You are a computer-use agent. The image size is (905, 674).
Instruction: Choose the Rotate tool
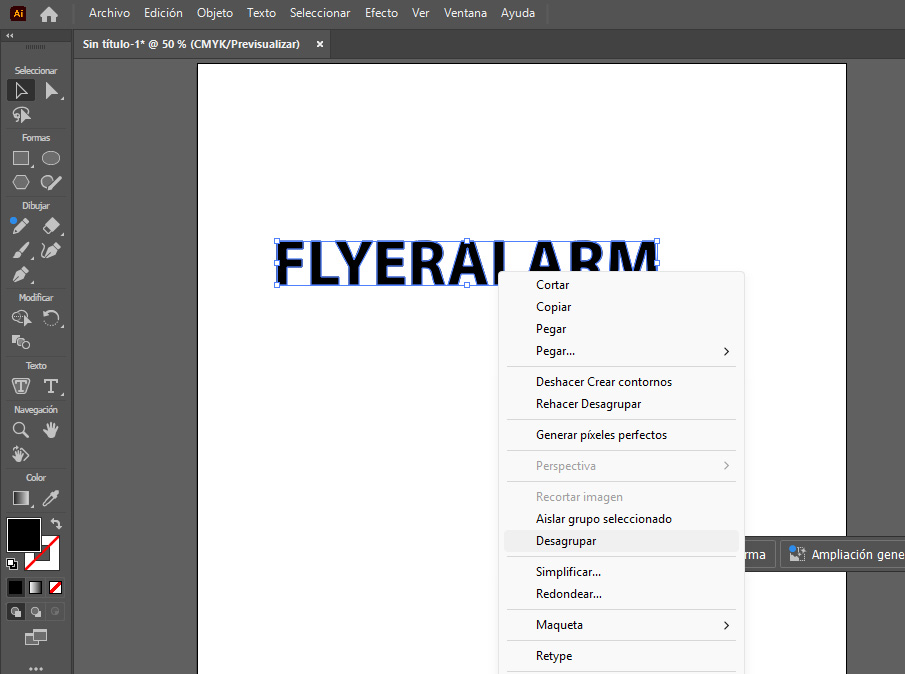coord(51,318)
